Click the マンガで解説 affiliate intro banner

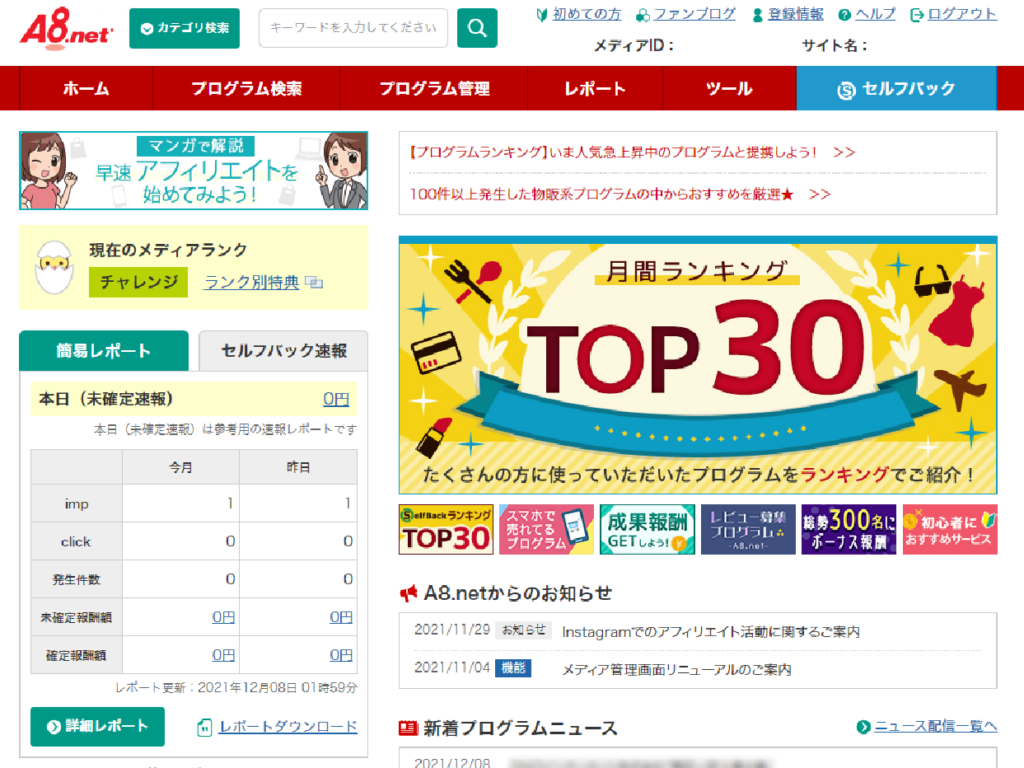pos(193,170)
